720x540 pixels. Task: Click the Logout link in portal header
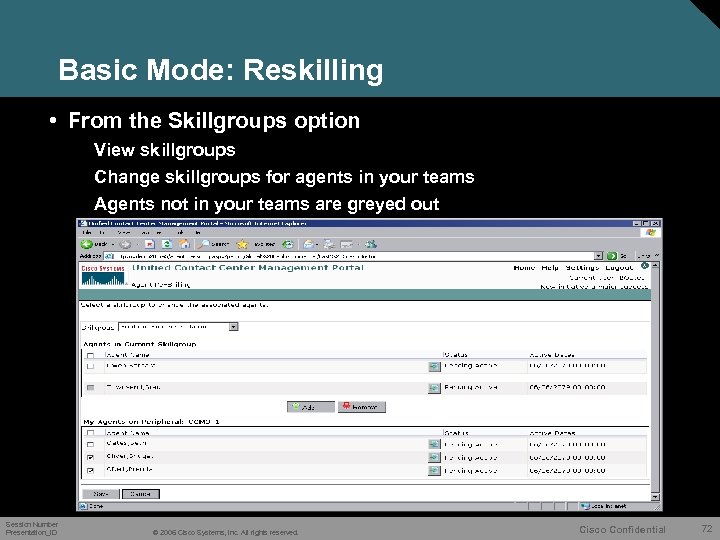click(619, 268)
